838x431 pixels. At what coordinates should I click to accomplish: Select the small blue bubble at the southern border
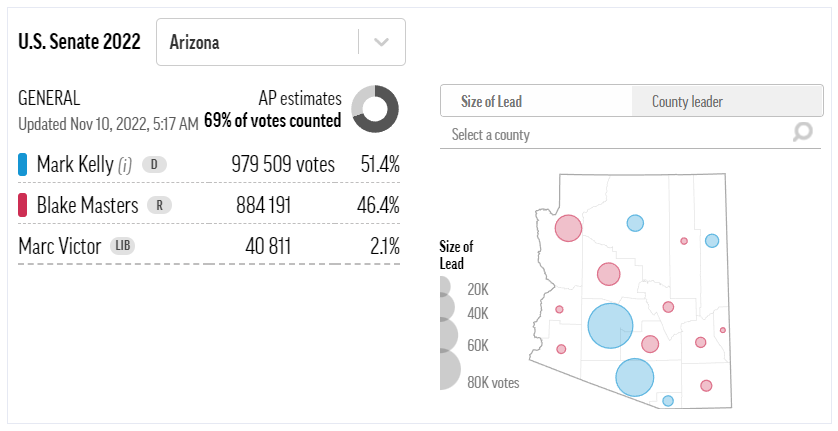click(668, 401)
